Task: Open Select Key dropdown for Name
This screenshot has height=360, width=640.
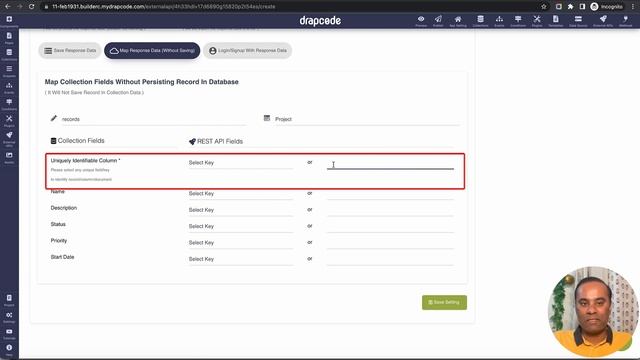Action: pos(240,193)
